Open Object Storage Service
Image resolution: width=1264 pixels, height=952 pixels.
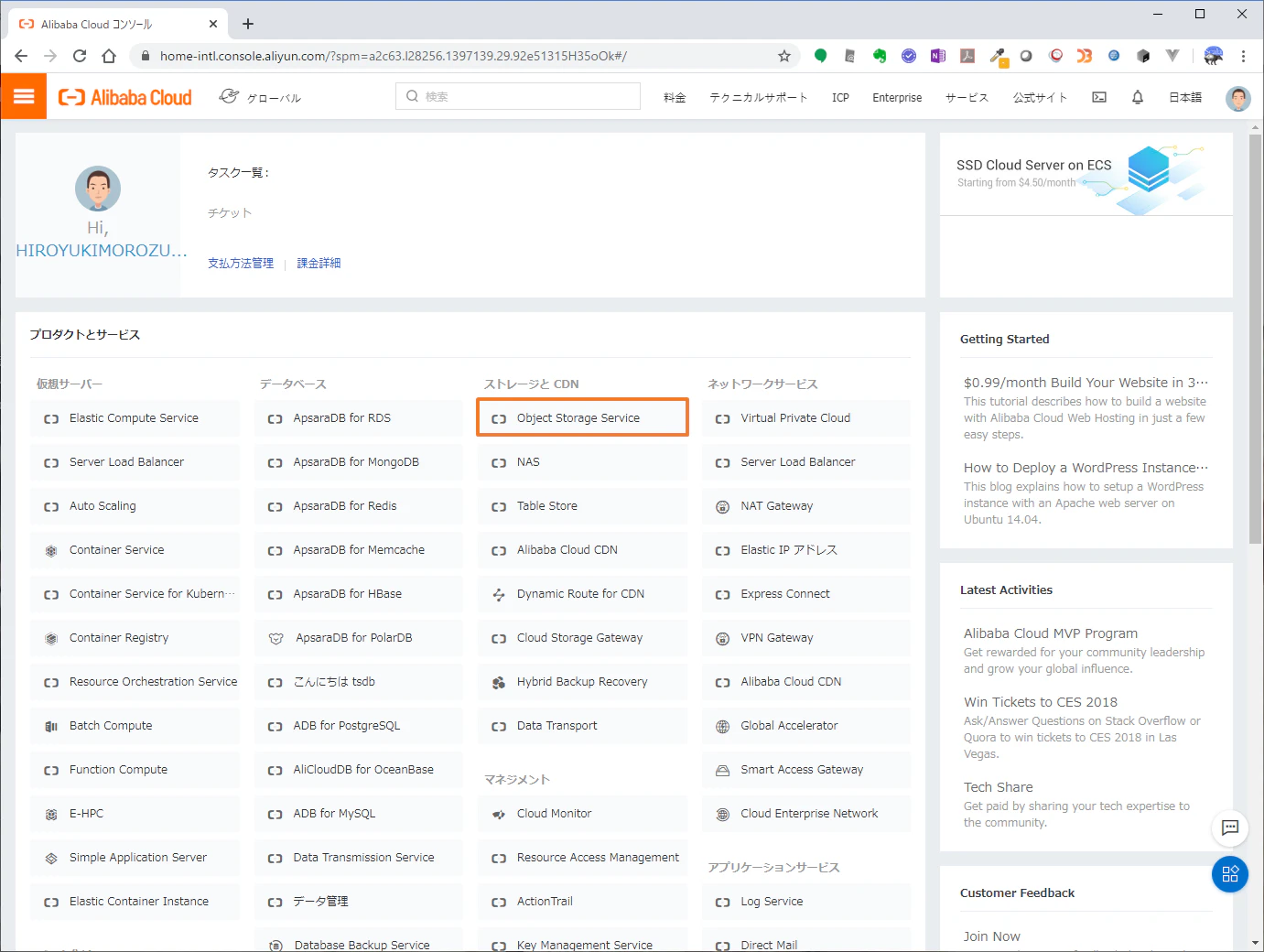tap(582, 417)
